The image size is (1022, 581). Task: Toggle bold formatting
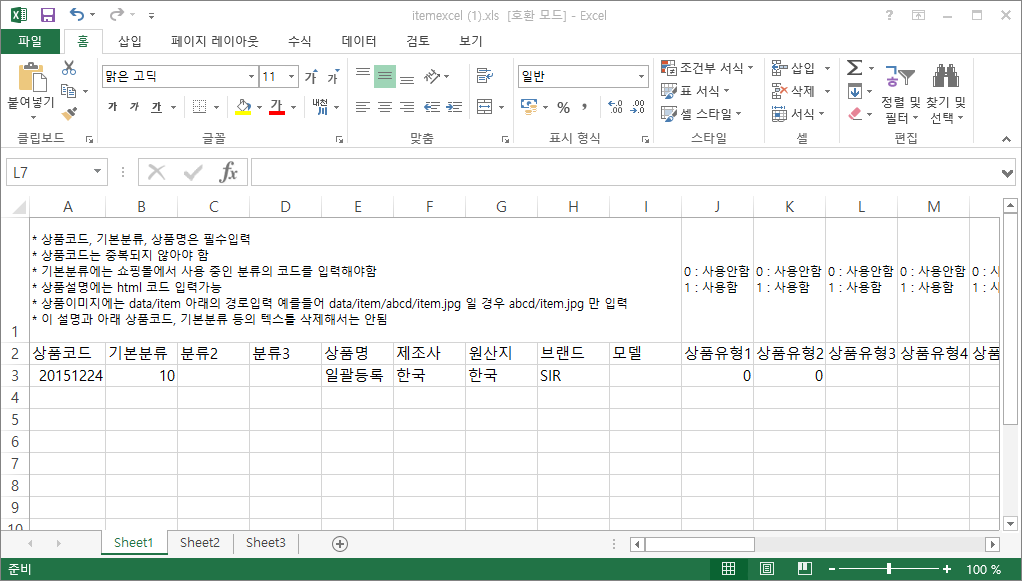113,106
